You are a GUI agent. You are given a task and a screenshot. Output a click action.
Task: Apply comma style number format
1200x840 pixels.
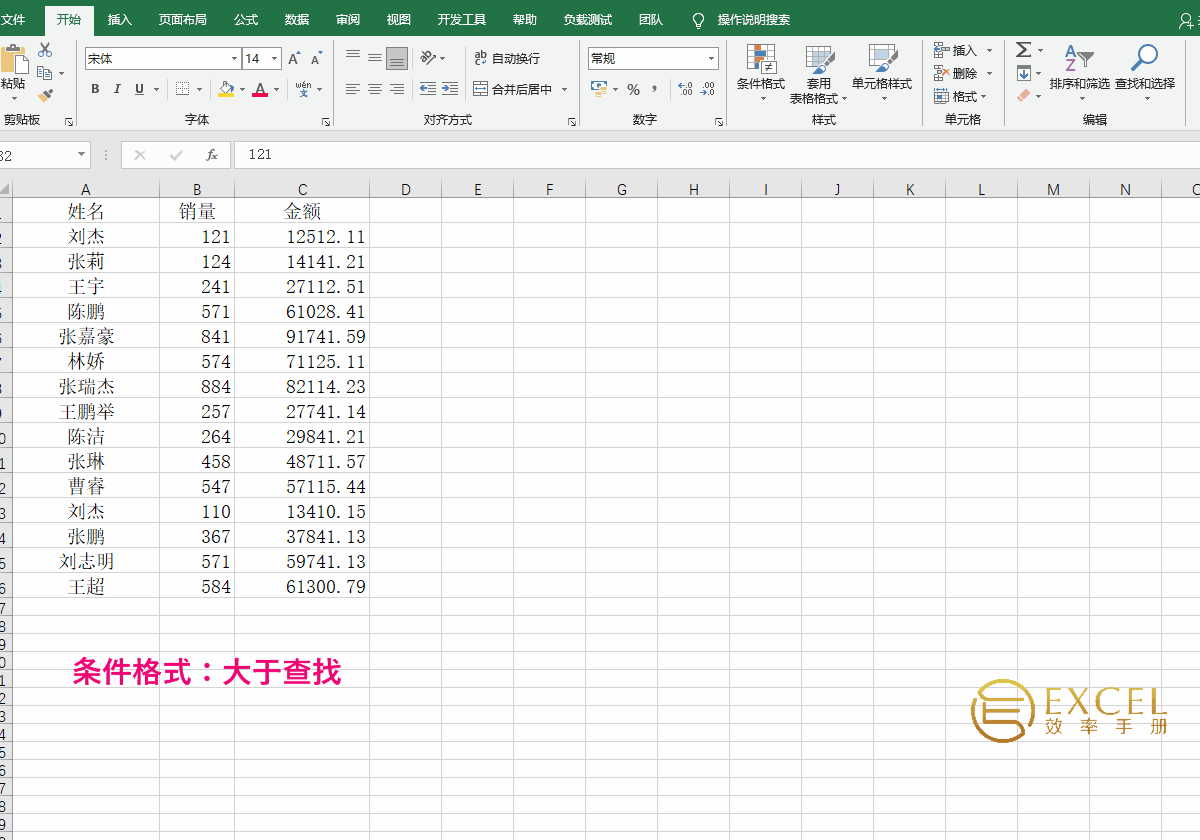coord(655,89)
